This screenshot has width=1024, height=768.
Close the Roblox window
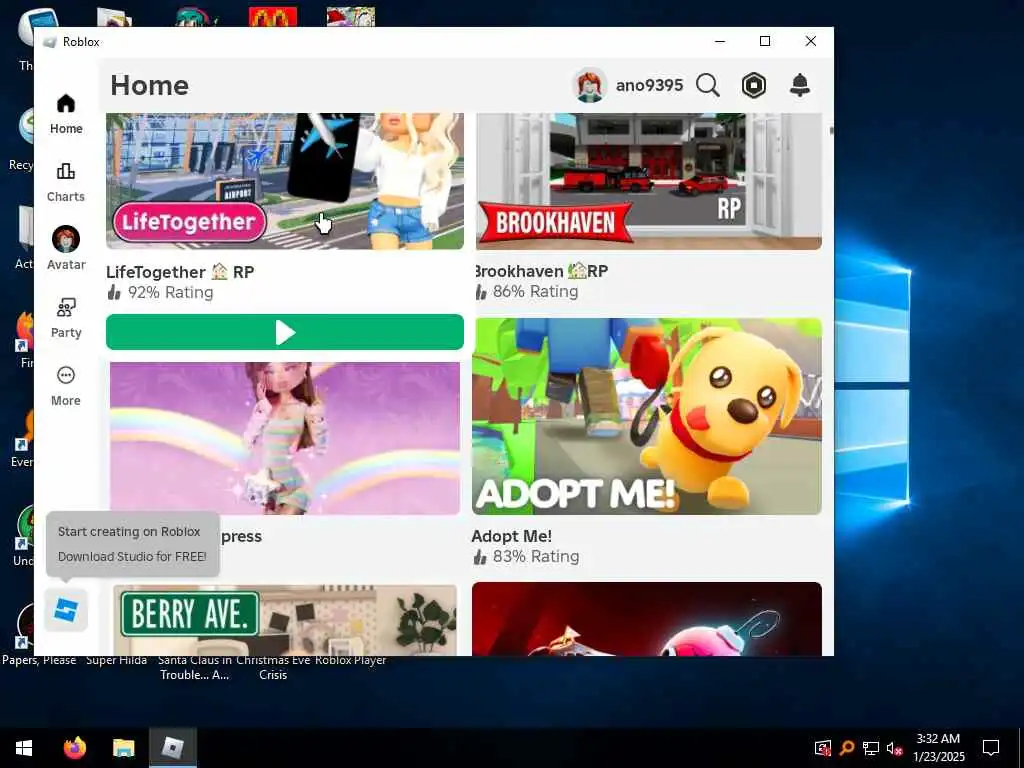click(x=810, y=41)
